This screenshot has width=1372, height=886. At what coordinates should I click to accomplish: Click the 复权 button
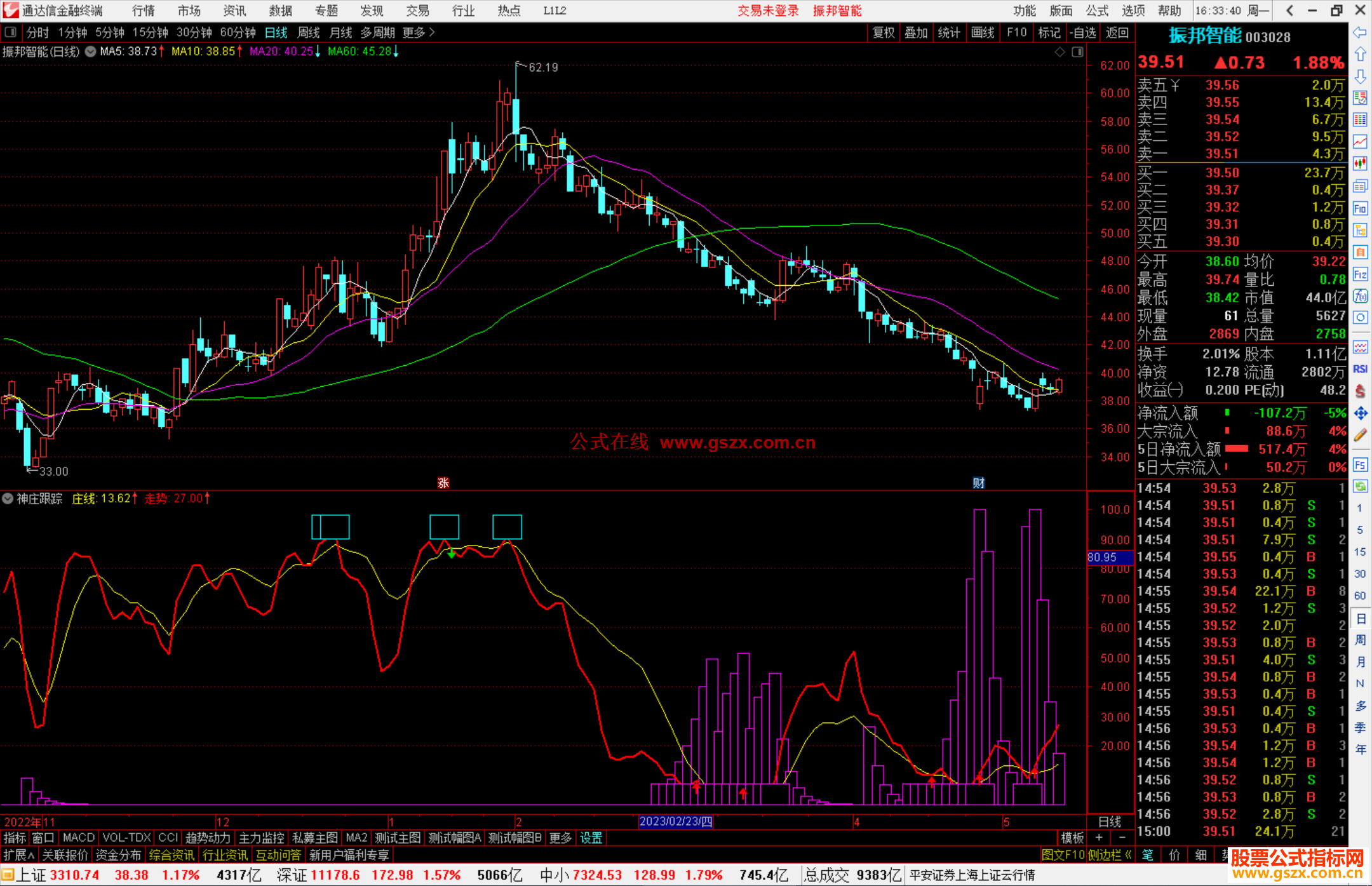click(x=884, y=32)
